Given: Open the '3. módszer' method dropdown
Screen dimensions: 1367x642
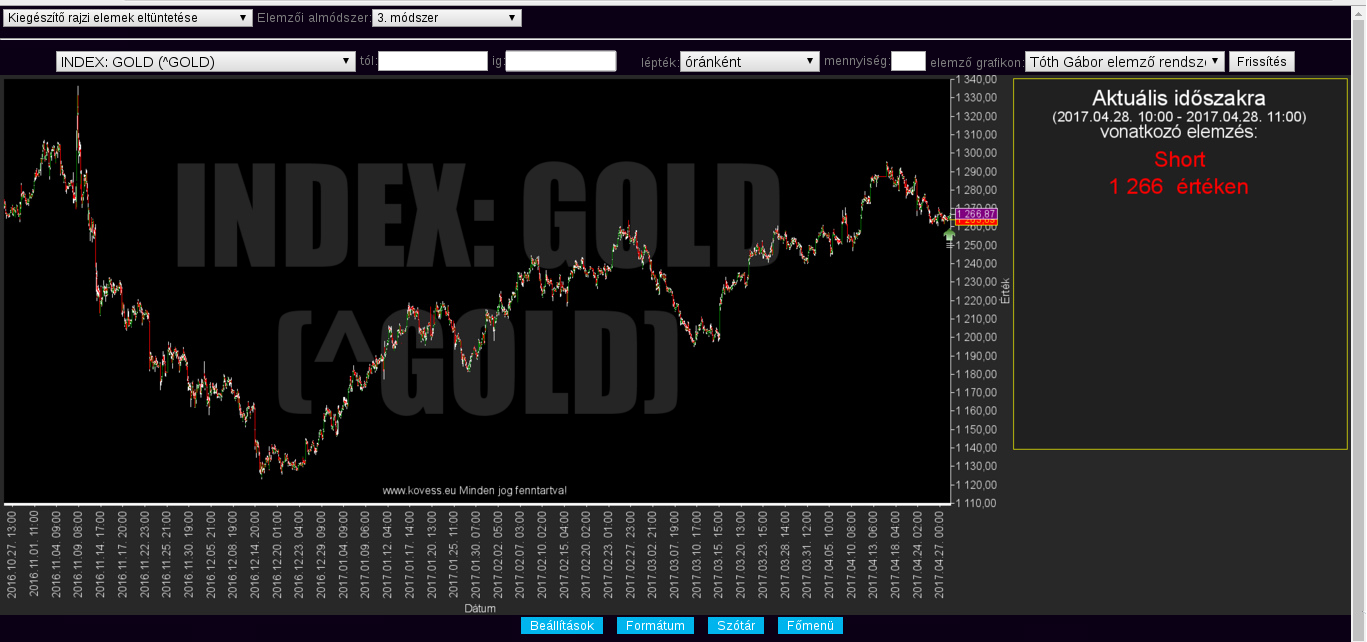Looking at the screenshot, I should [446, 18].
